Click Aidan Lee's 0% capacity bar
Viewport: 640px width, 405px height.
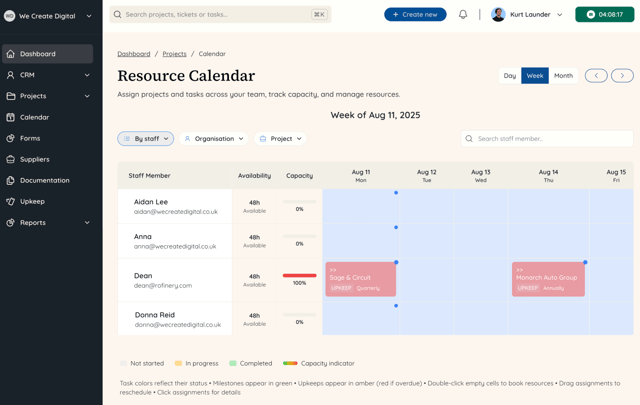click(300, 202)
